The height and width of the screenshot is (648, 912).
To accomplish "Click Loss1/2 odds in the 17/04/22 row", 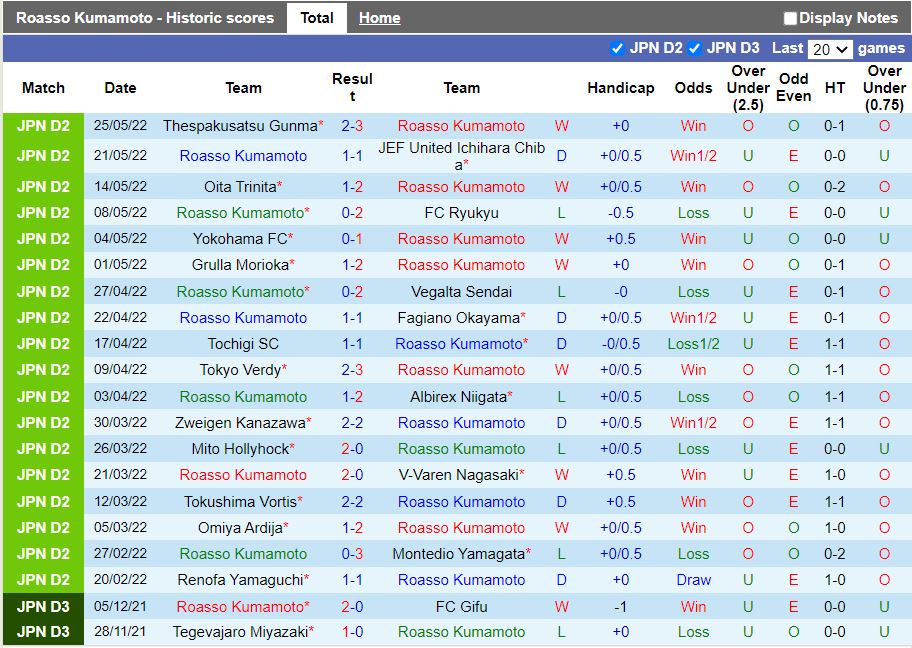I will click(x=693, y=344).
